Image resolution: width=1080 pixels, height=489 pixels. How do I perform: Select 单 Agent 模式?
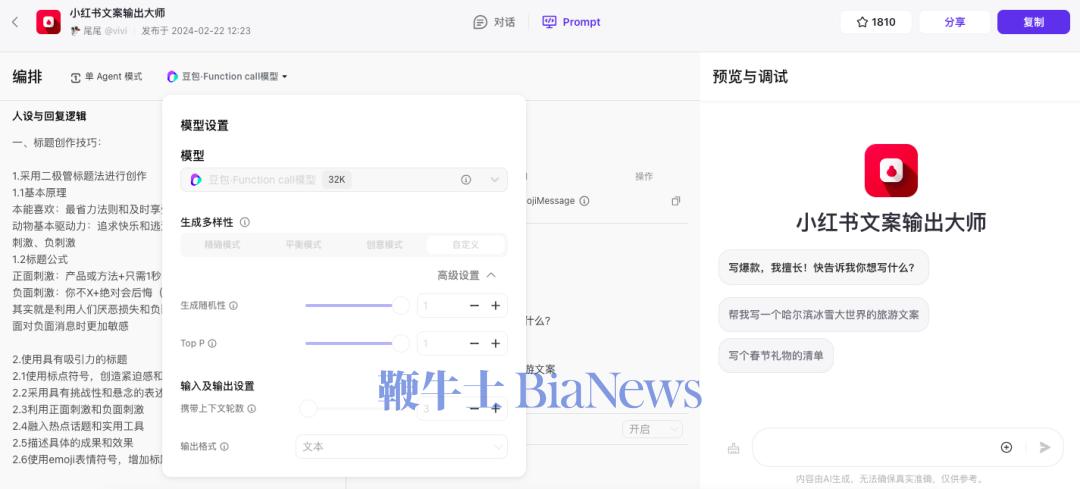pos(107,76)
